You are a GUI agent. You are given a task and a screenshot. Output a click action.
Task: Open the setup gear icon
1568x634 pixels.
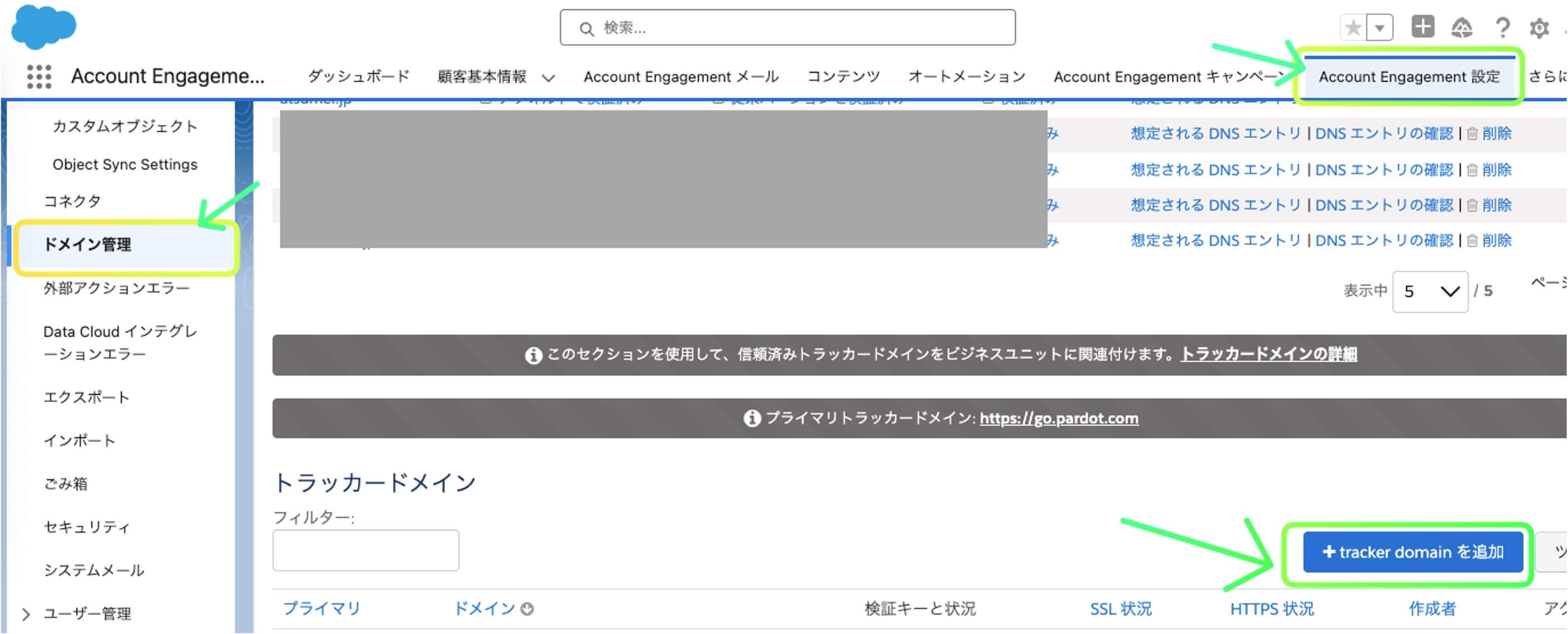[1539, 28]
